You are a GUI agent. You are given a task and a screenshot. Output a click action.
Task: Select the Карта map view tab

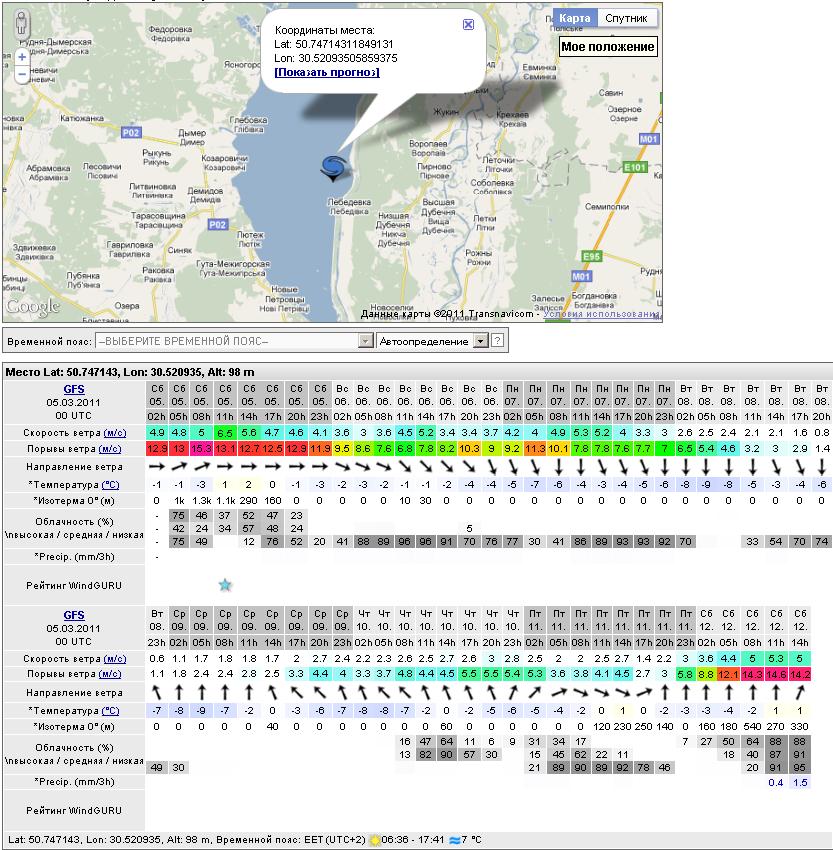coord(575,18)
